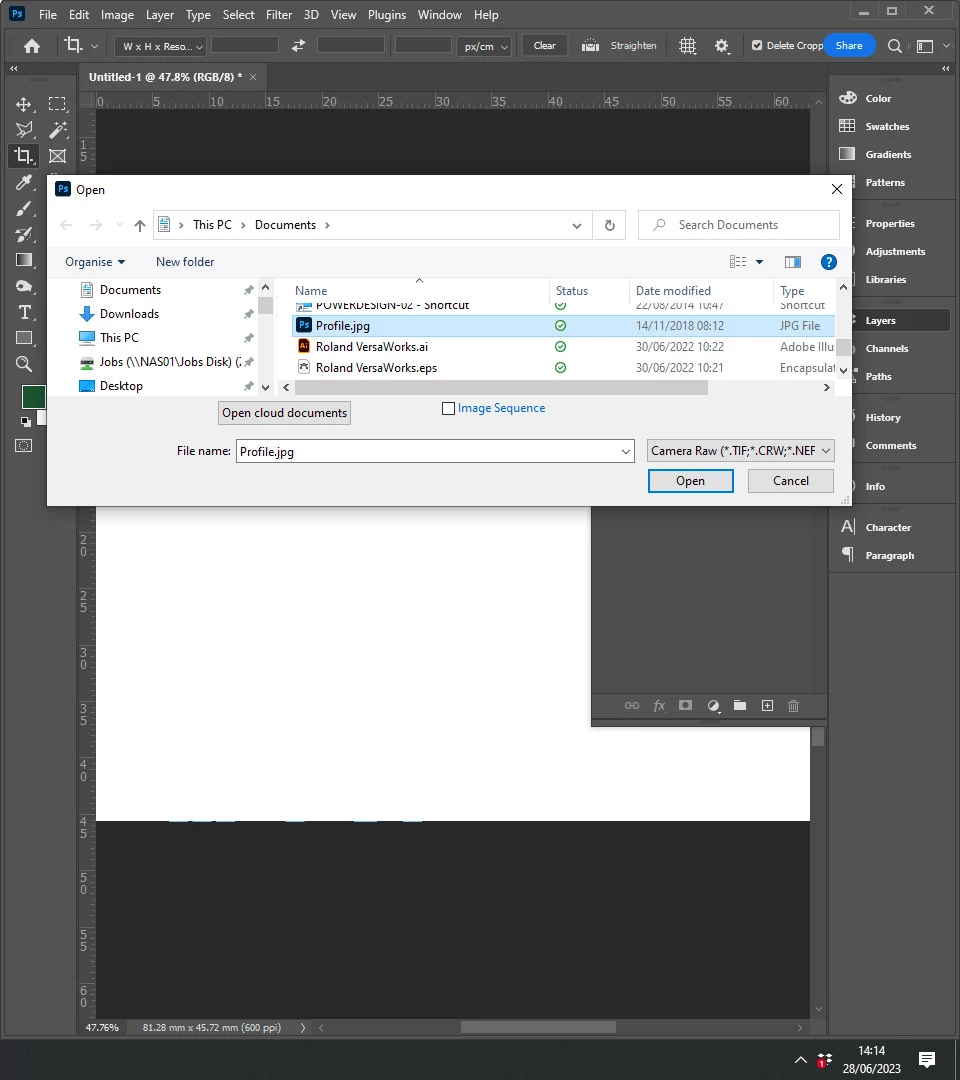Viewport: 960px width, 1080px height.
Task: Open view options dropdown arrow
Action: pos(760,262)
